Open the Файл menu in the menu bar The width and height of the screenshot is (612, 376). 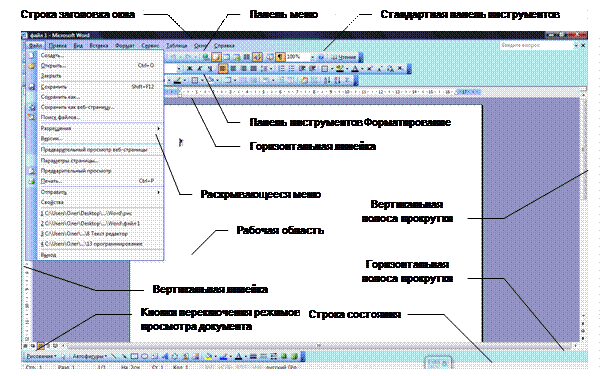click(x=36, y=45)
